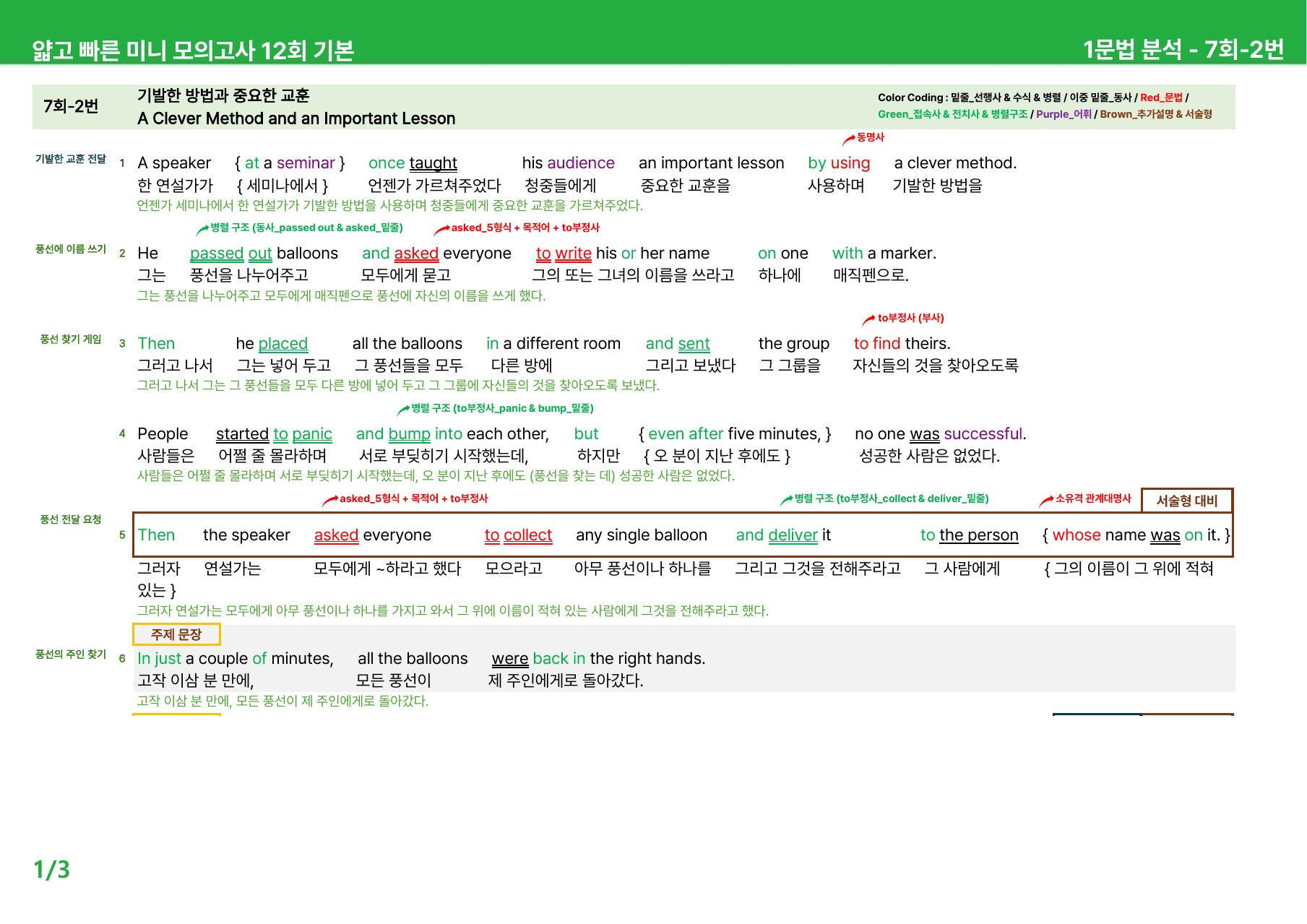Viewport: 1307px width, 924px height.
Task: Click the green translation line of sentence 1
Action: tap(389, 206)
